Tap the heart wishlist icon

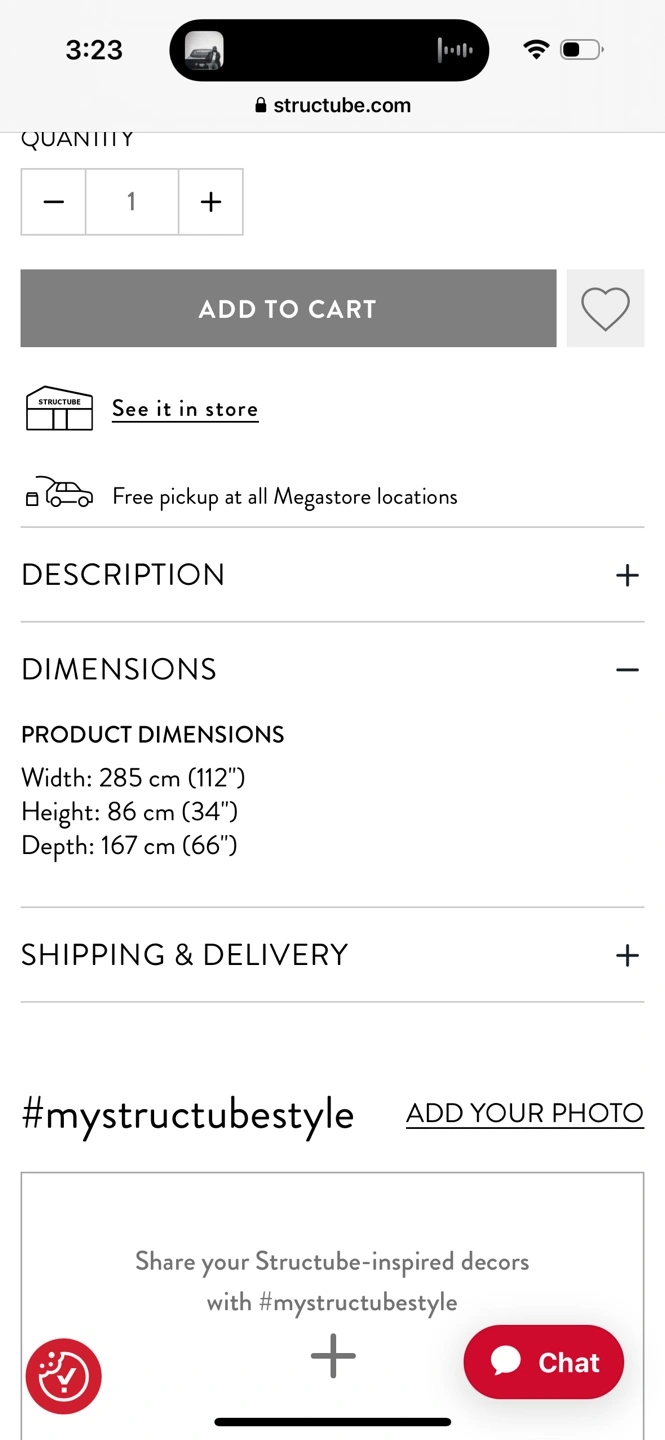point(605,309)
